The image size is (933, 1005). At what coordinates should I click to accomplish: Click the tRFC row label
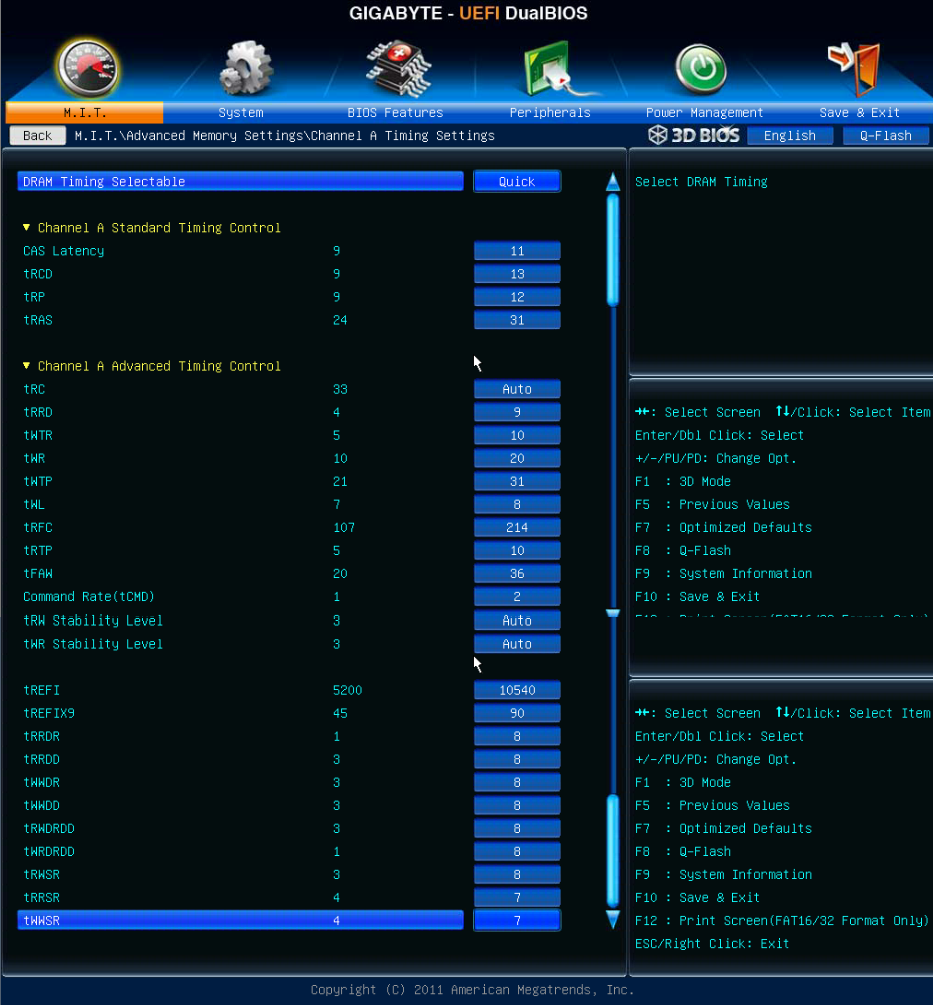38,527
